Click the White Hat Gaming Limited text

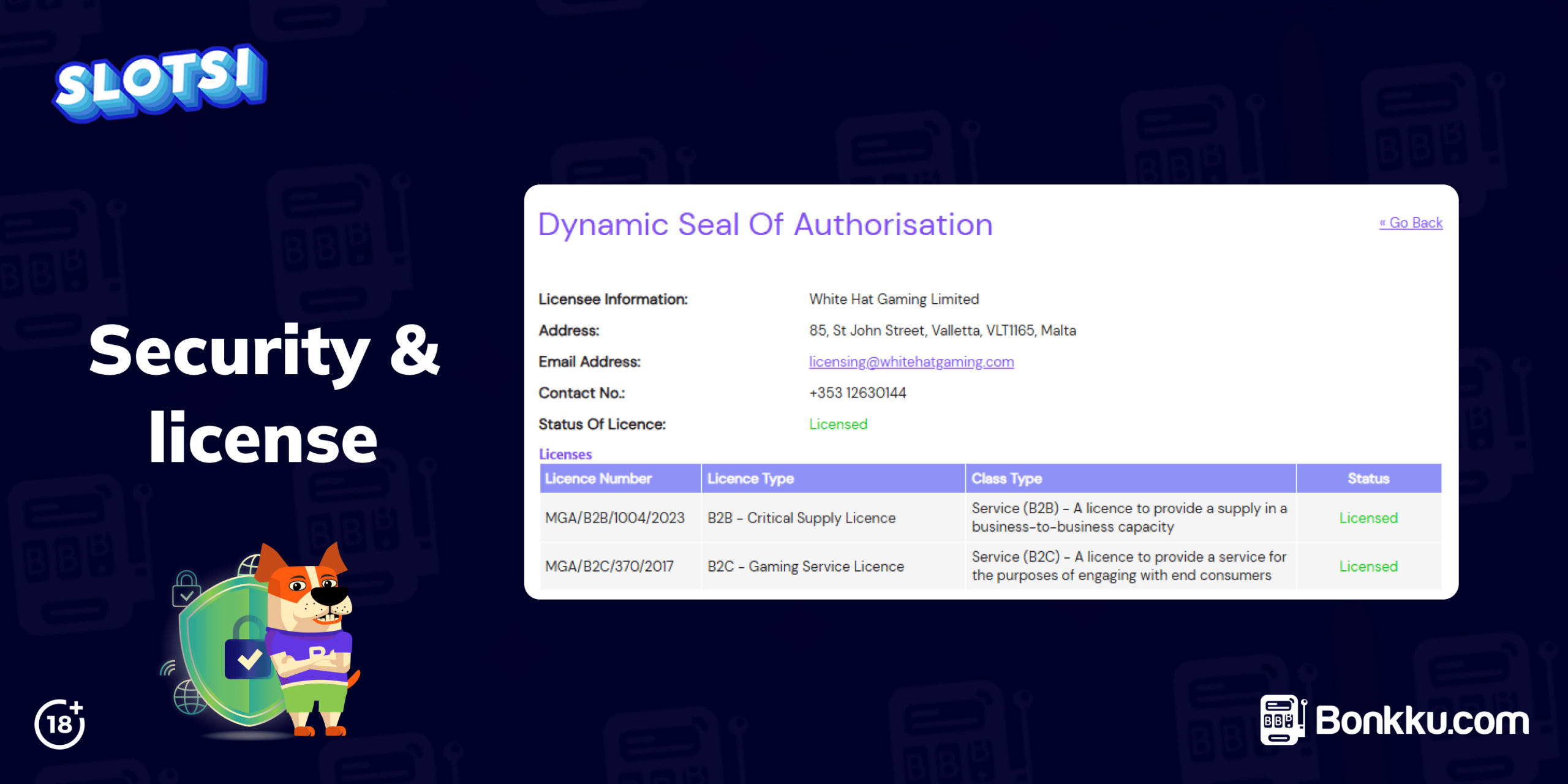pyautogui.click(x=894, y=299)
